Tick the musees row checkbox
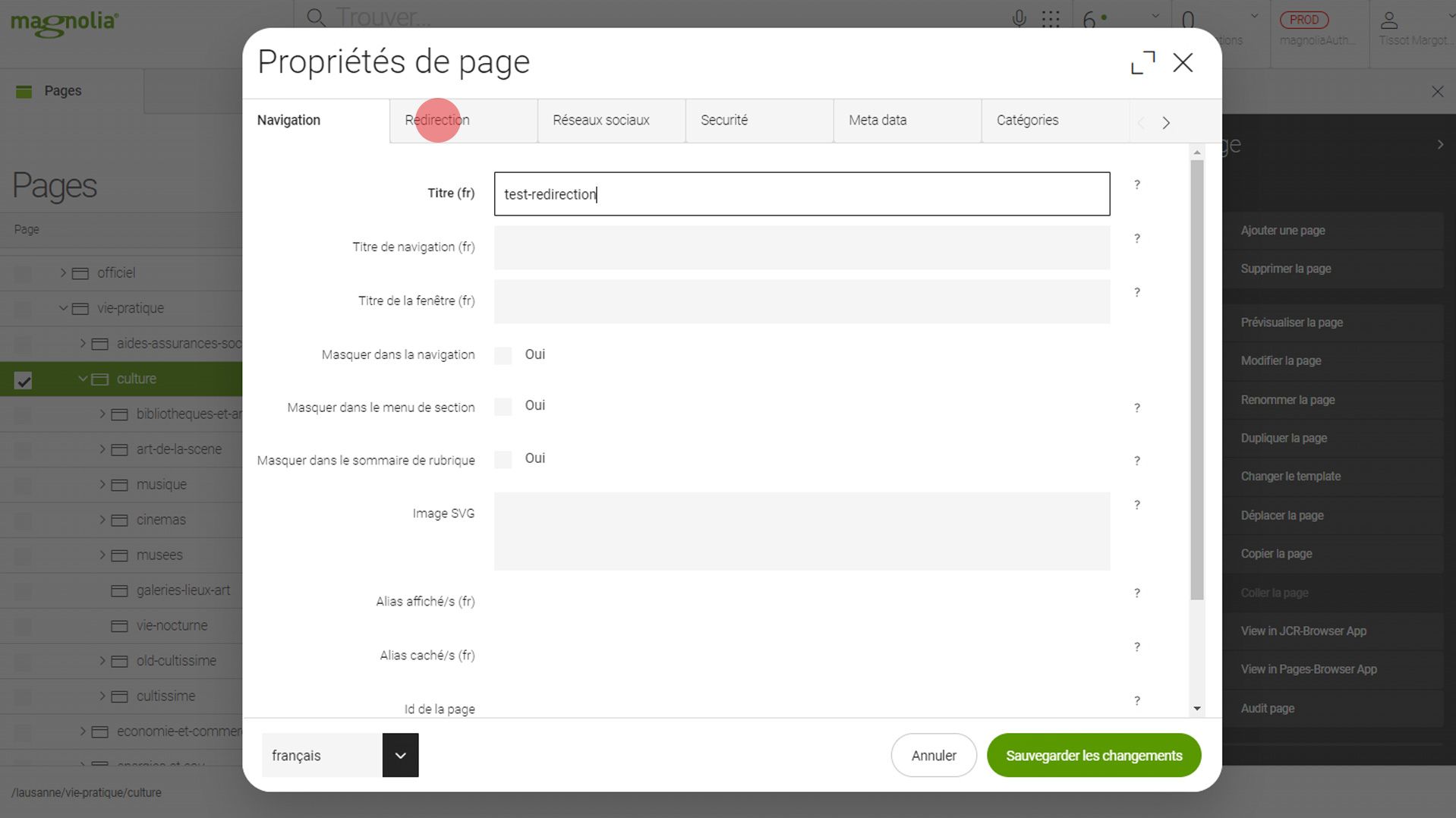The image size is (1456, 818). 24,556
